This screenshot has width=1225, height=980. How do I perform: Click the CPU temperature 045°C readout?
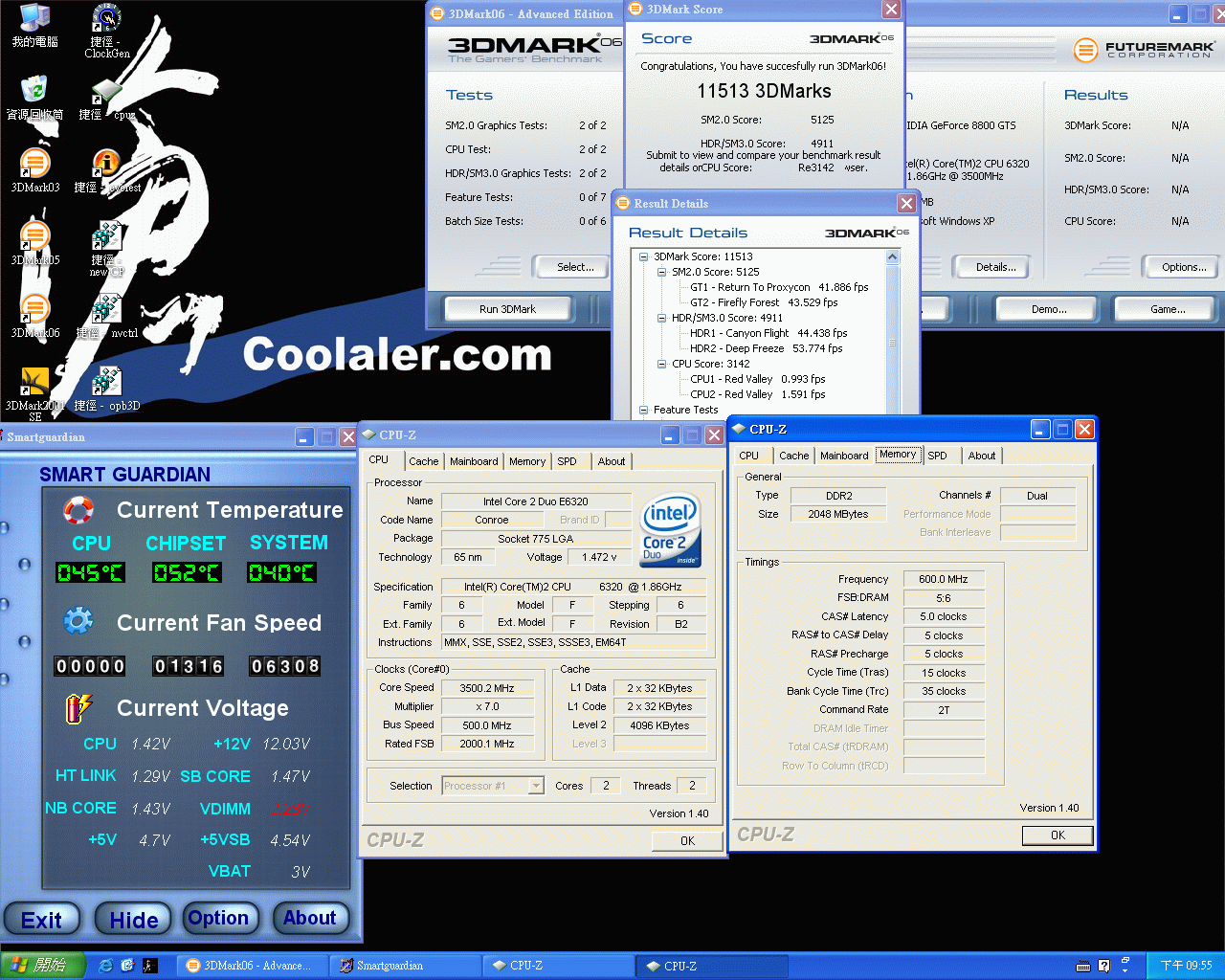click(90, 572)
